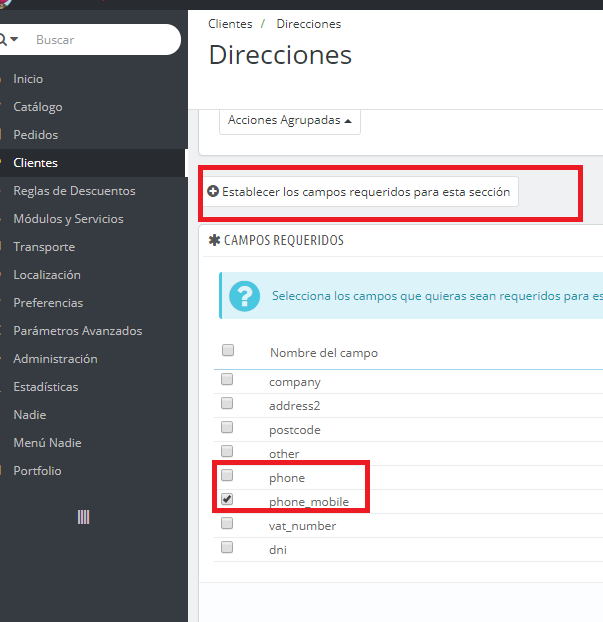Screen dimensions: 603x622
Task: Select the Nadie sidebar entry
Action: click(x=30, y=415)
